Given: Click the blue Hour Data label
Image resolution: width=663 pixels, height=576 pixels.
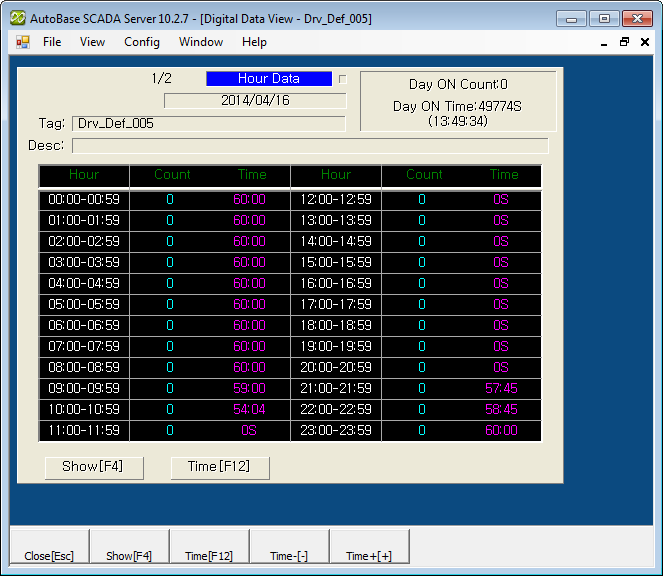Looking at the screenshot, I should click(x=269, y=79).
